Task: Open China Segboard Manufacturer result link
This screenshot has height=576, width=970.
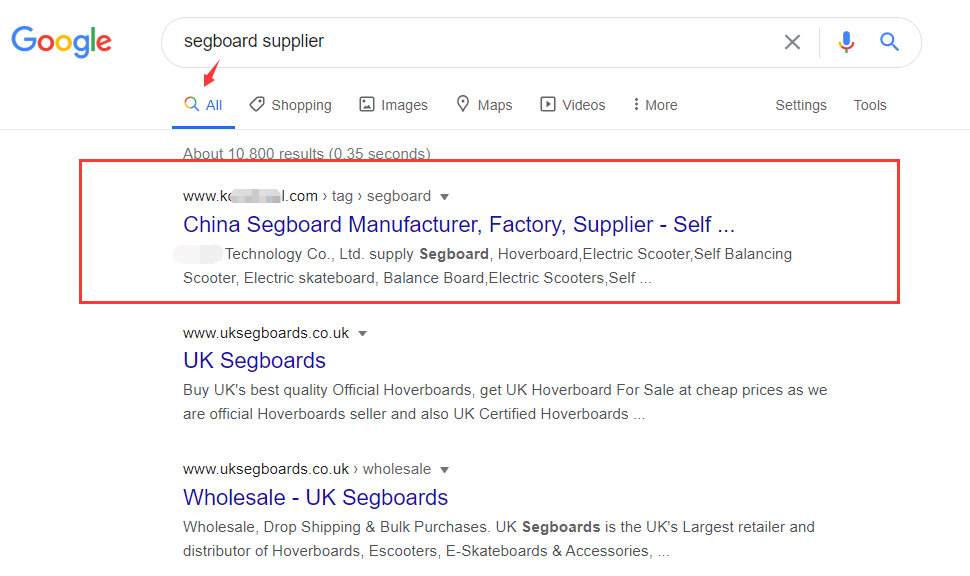Action: point(459,224)
